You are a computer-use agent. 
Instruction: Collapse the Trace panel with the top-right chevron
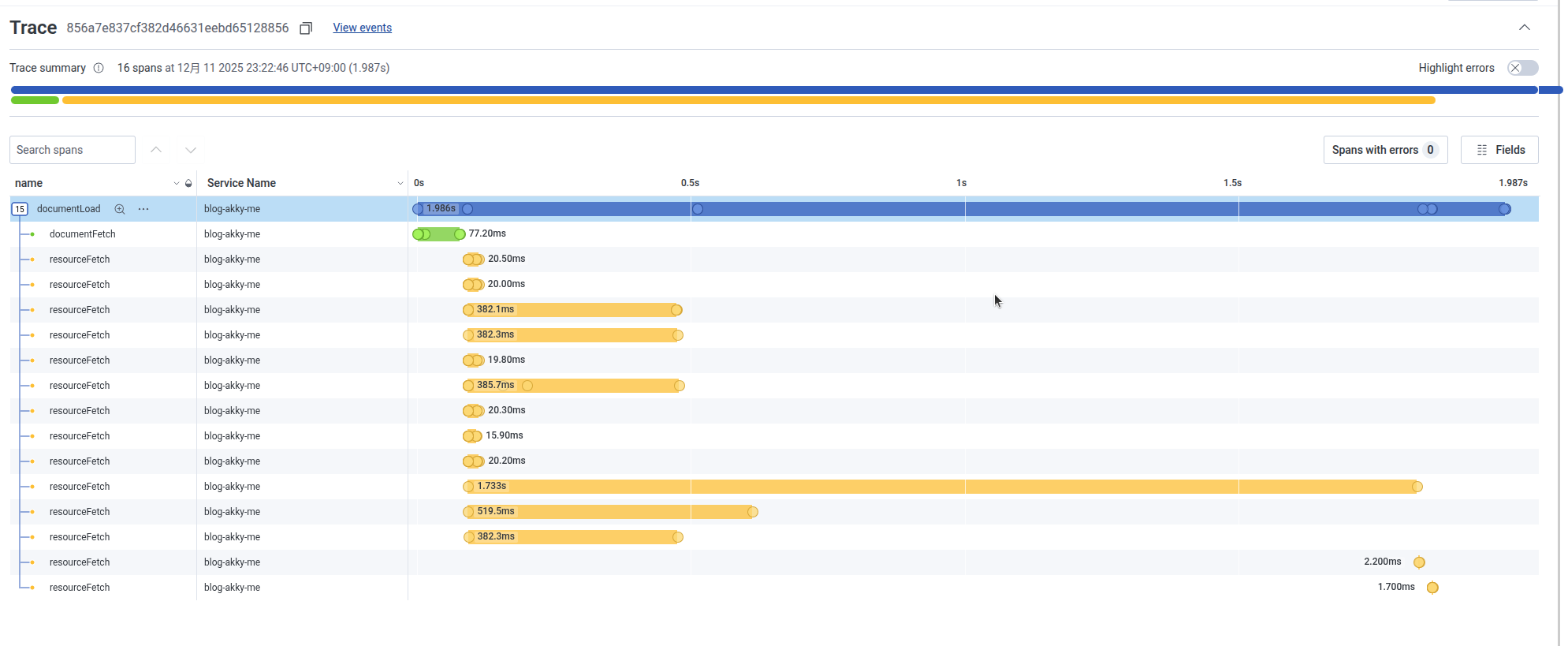point(1524,28)
